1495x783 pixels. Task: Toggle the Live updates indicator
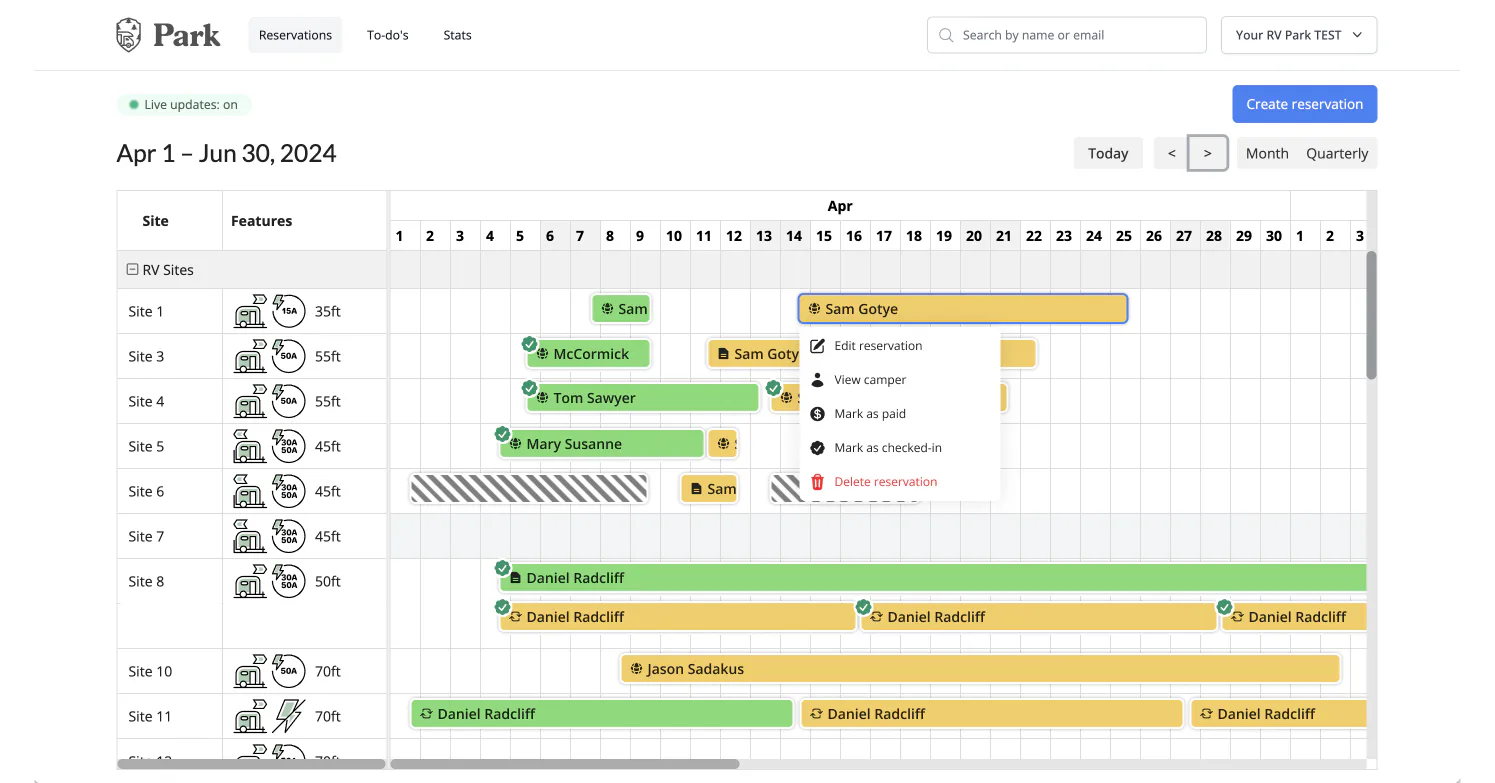click(x=184, y=104)
